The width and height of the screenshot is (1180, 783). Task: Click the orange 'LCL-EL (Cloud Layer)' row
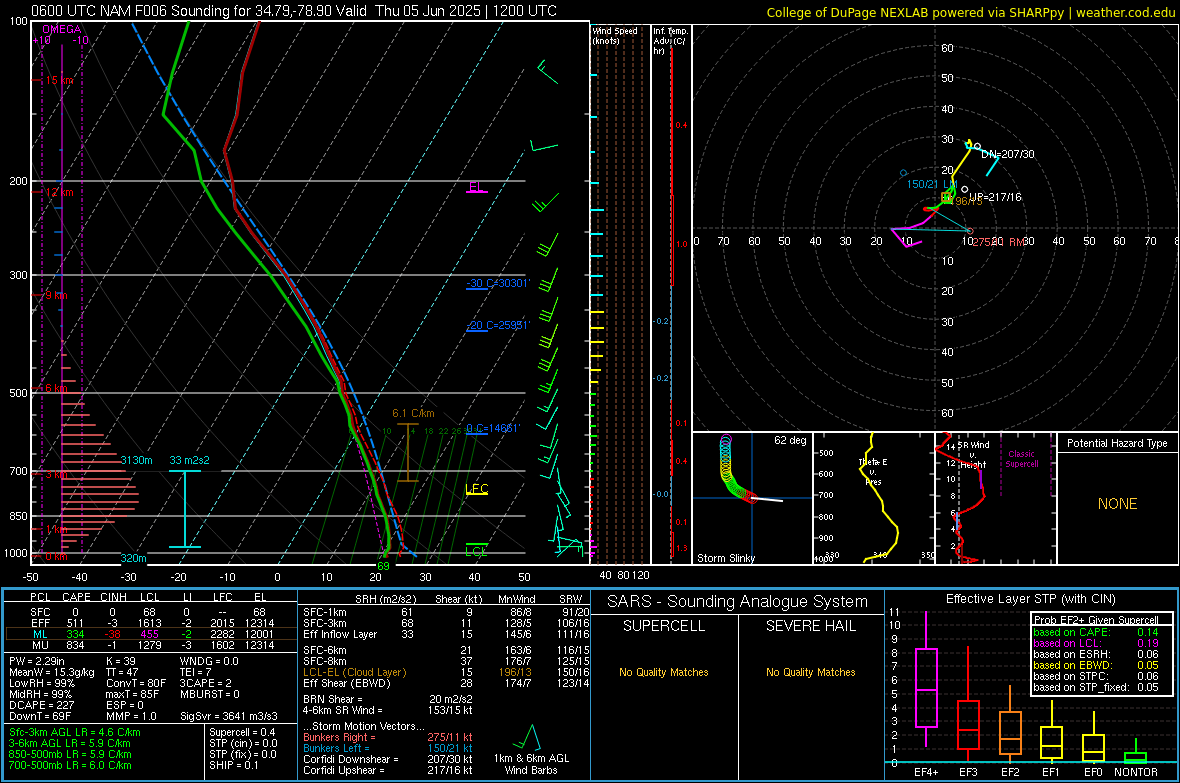(446, 672)
